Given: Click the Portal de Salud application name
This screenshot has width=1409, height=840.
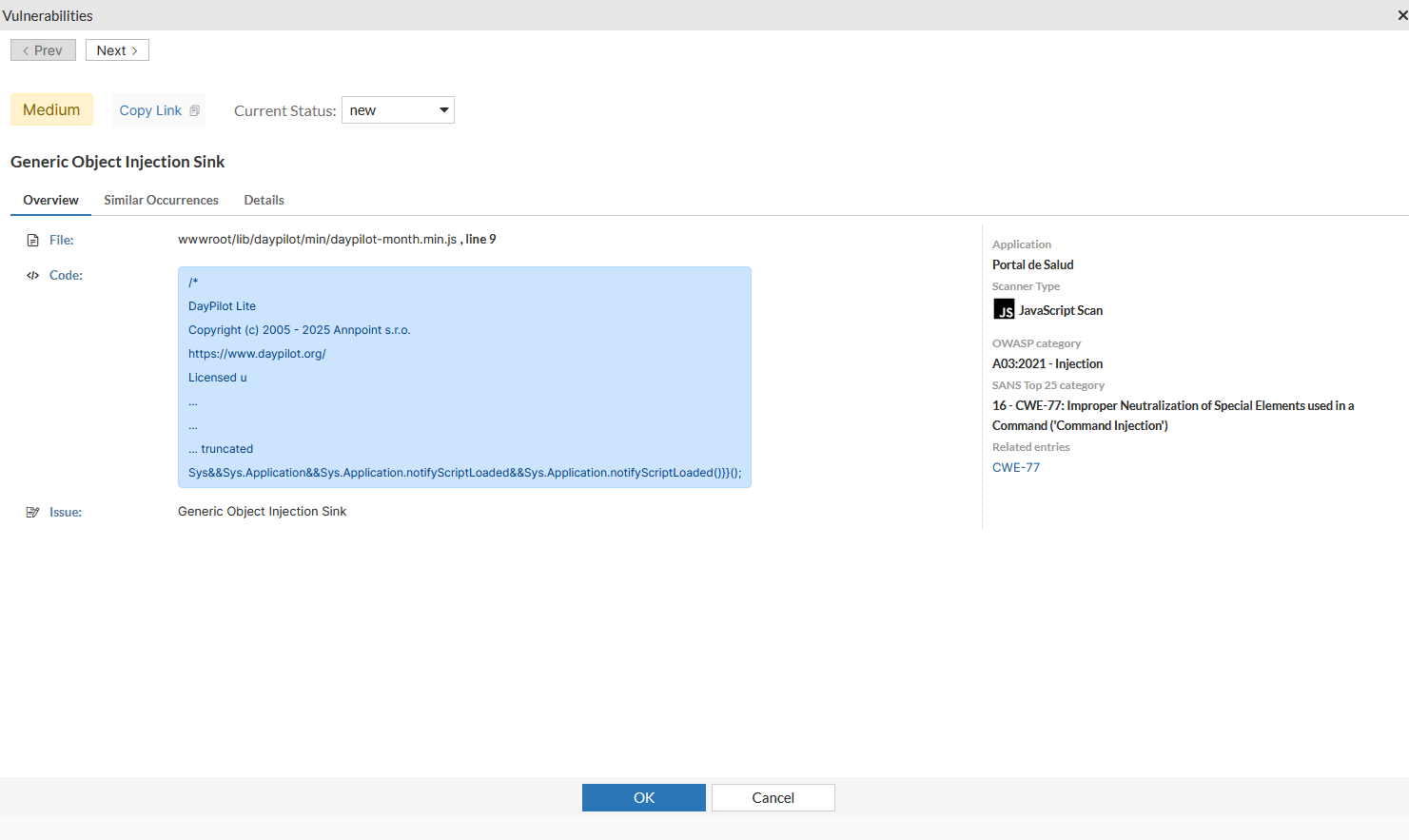Looking at the screenshot, I should tap(1033, 265).
